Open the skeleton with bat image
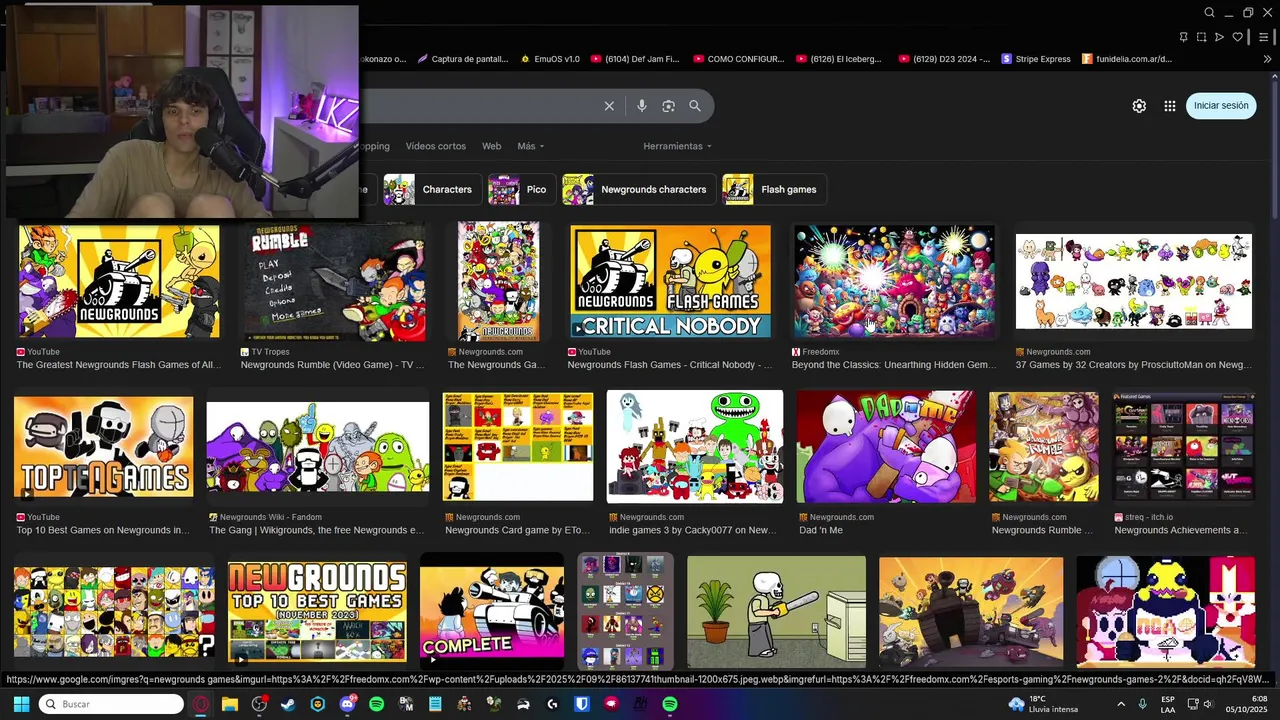Viewport: 1280px width, 720px height. point(777,612)
